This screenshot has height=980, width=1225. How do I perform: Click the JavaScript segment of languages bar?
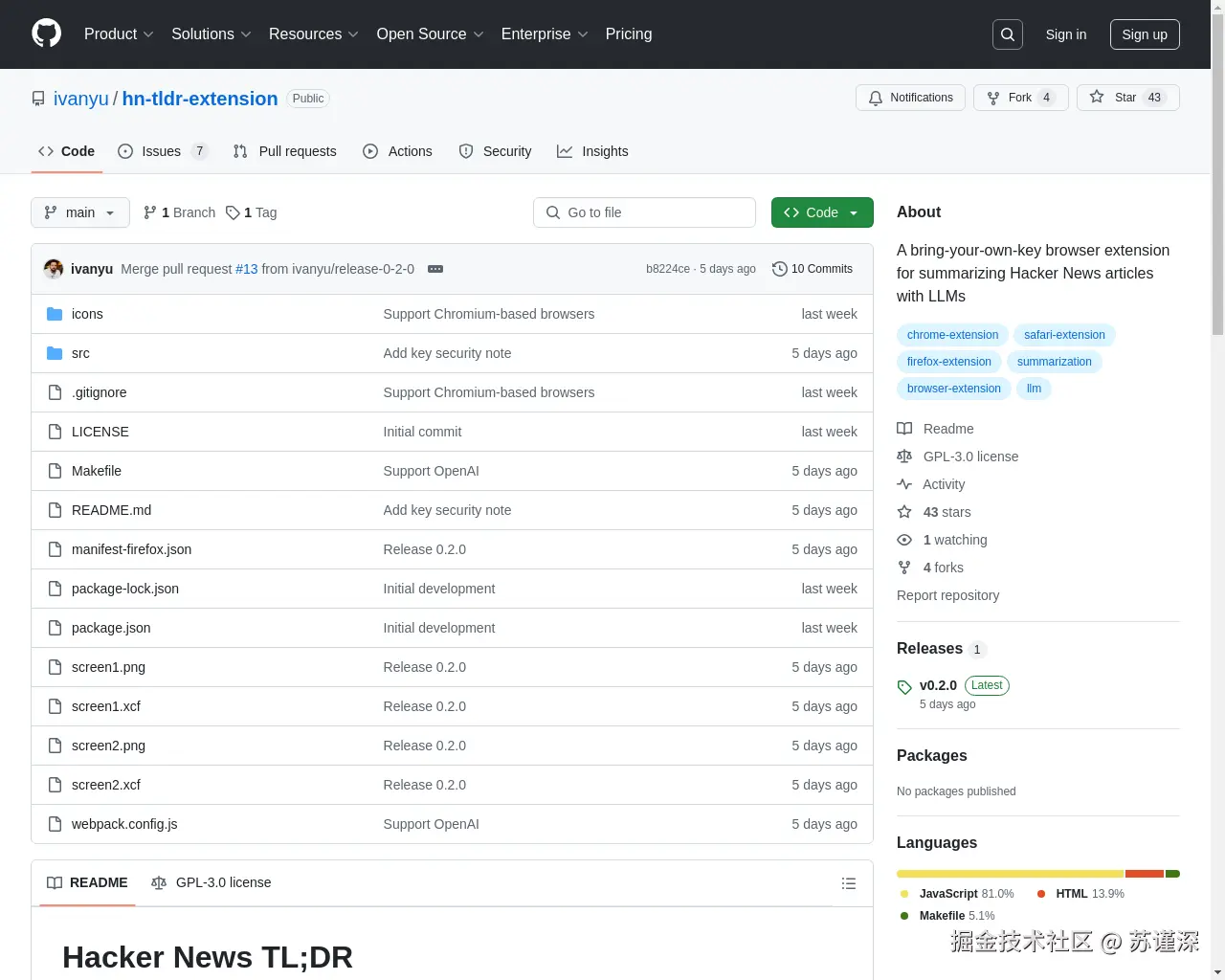click(1011, 874)
